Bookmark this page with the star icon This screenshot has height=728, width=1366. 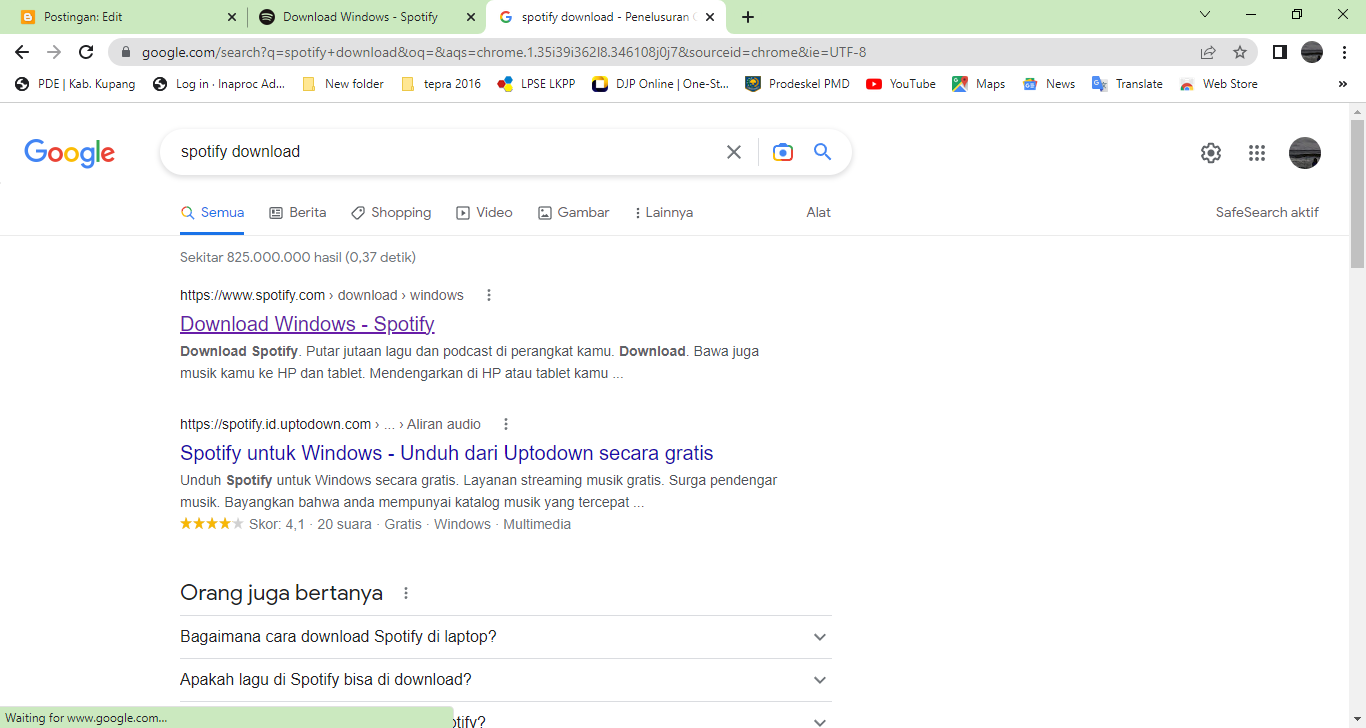[1240, 52]
